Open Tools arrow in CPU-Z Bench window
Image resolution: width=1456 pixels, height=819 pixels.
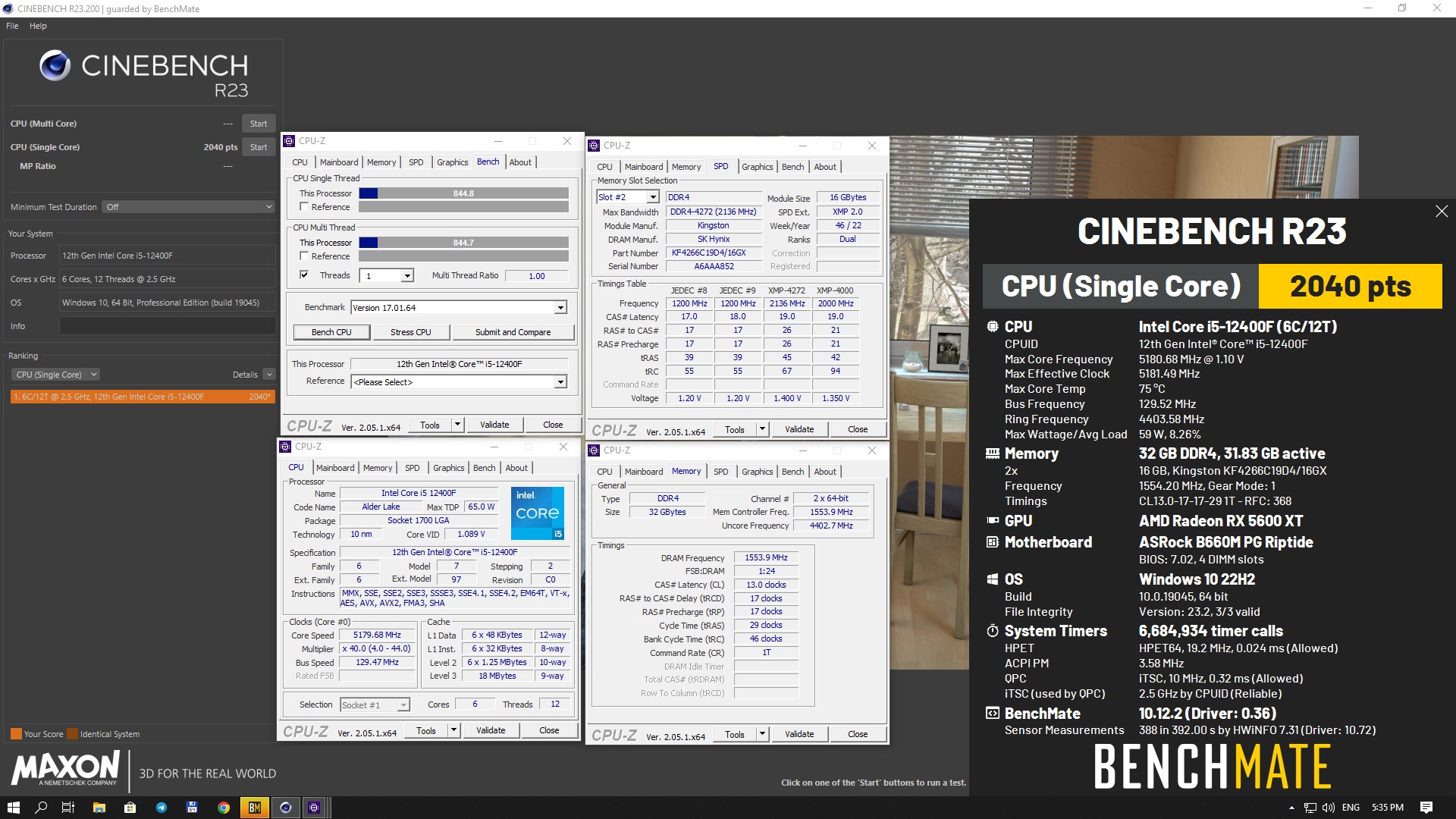pos(457,425)
